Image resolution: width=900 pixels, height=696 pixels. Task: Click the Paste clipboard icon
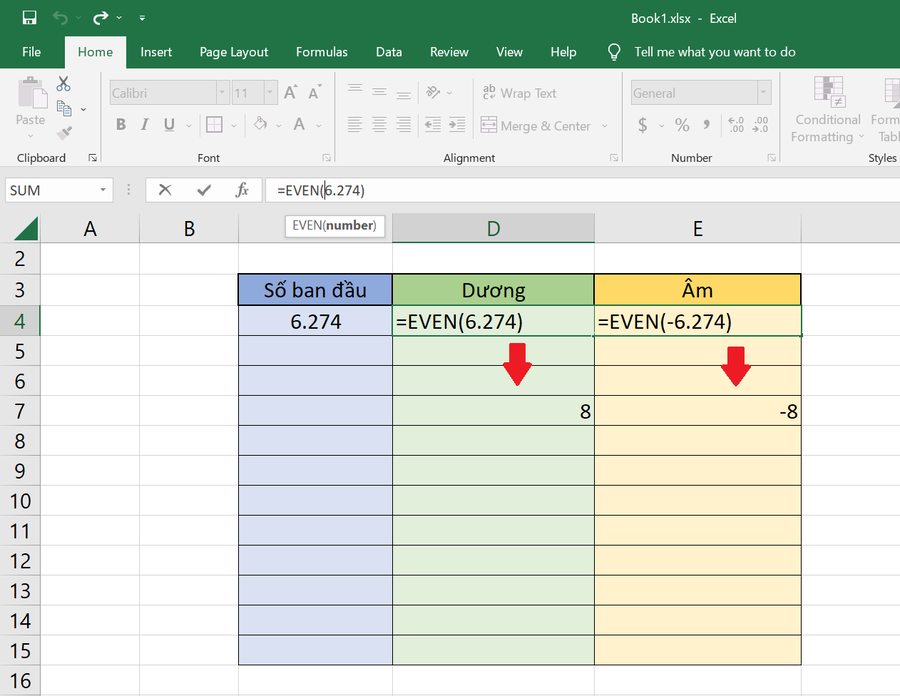[31, 93]
